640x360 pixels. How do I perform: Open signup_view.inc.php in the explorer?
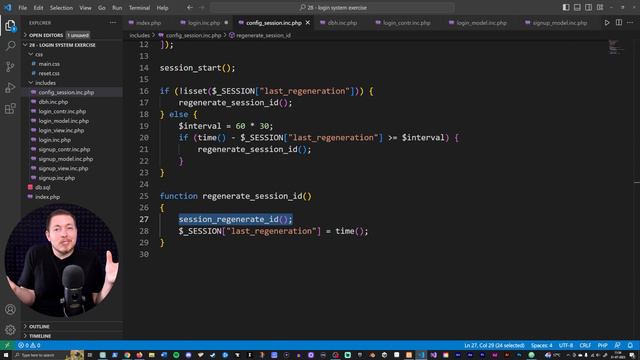[x=72, y=169]
